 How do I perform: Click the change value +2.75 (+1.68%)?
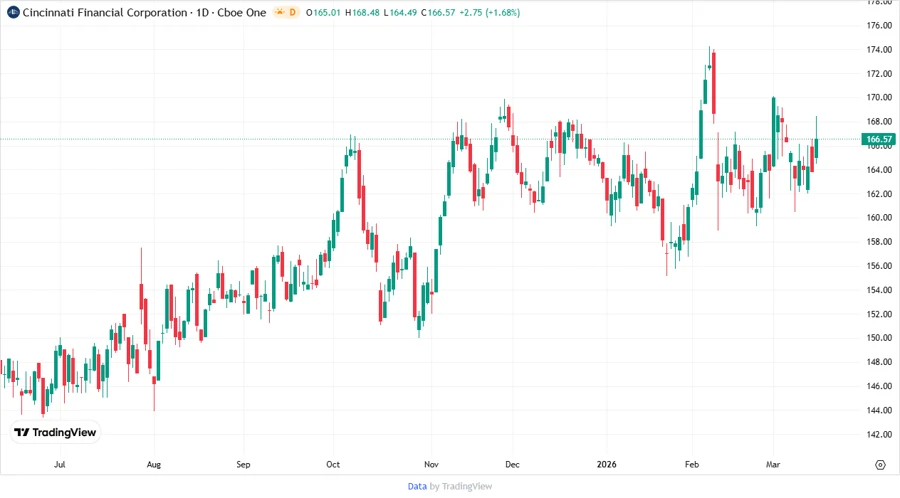(490, 12)
